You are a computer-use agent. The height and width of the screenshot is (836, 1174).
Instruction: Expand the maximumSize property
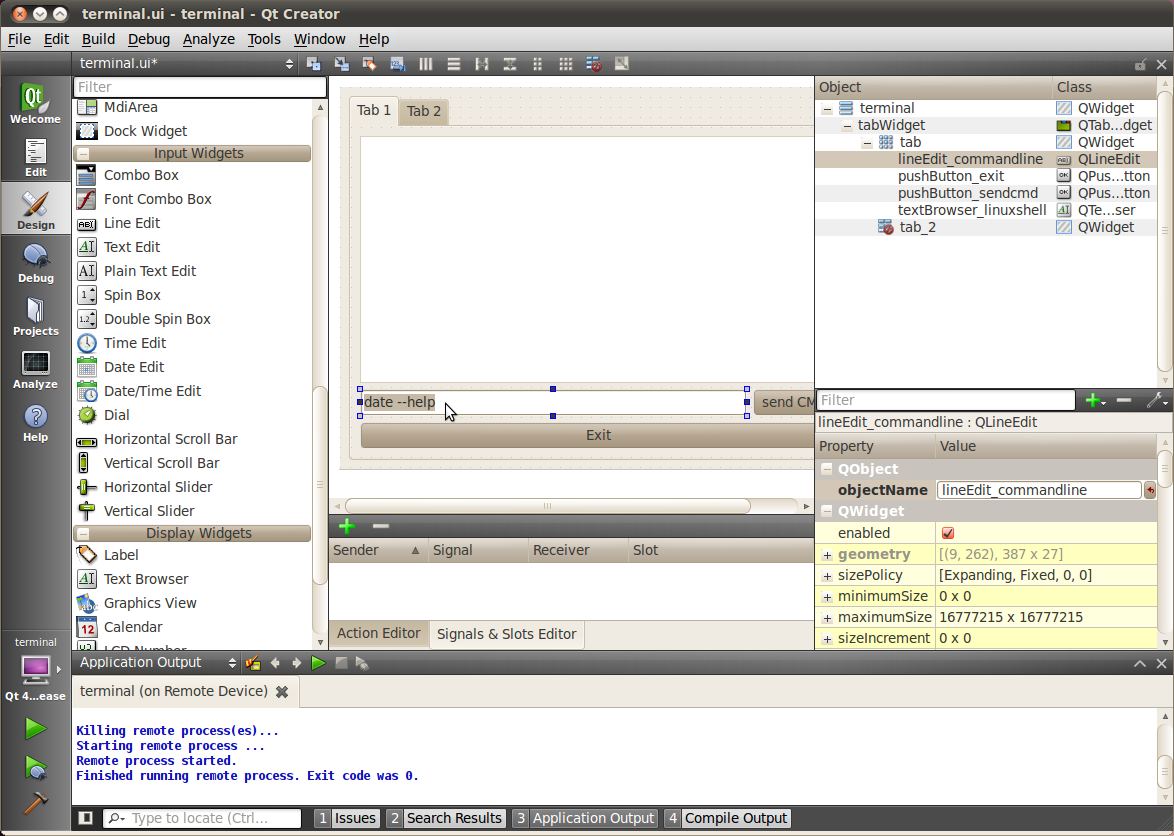[827, 617]
